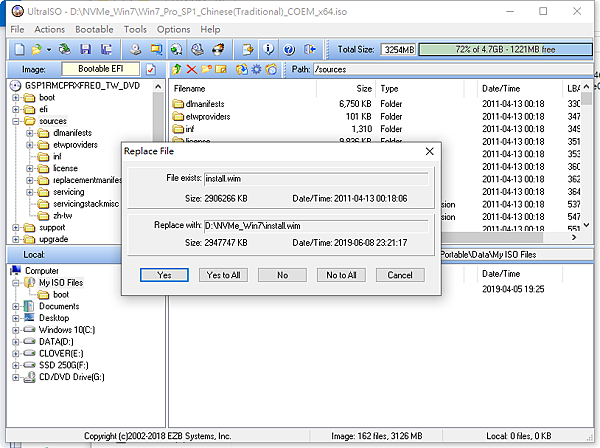Click the Extract folder icon

click(x=241, y=69)
